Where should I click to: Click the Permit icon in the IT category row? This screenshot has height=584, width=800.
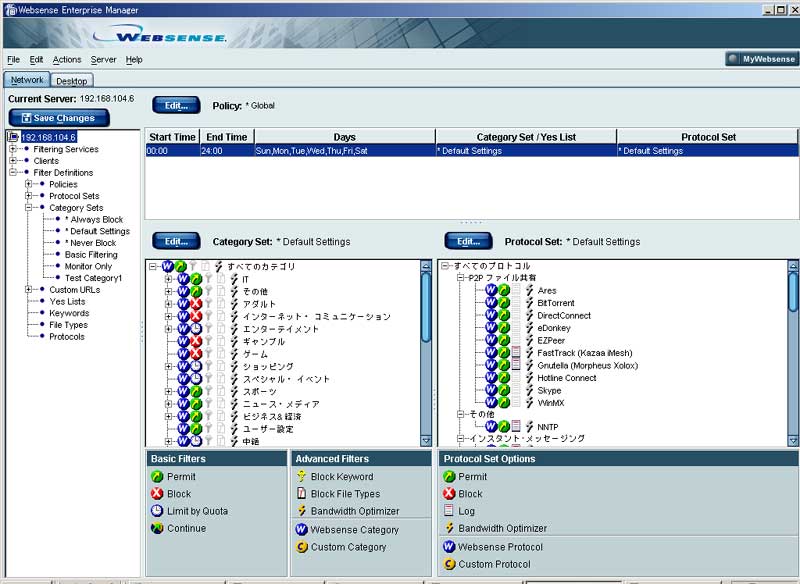tap(196, 279)
